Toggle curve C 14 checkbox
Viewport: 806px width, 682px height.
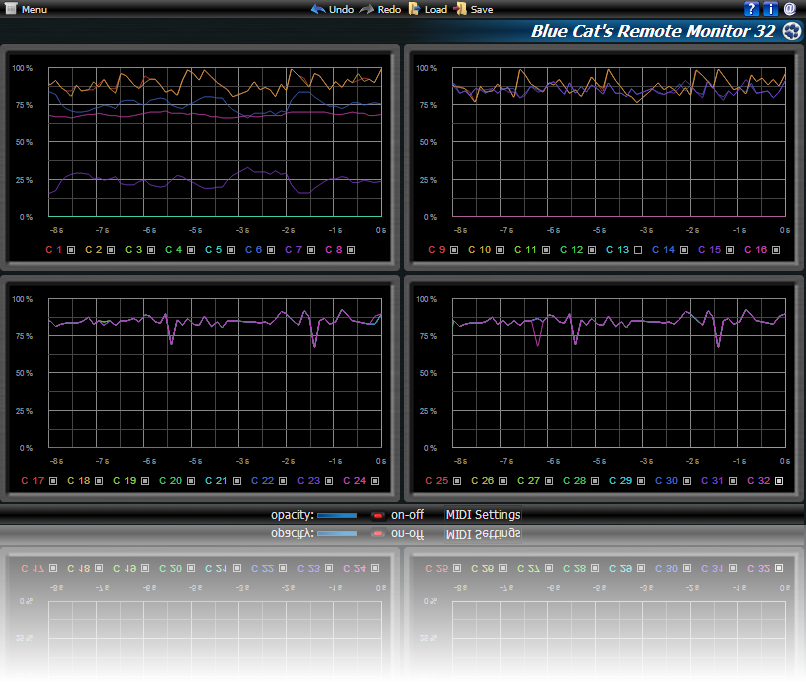[684, 250]
